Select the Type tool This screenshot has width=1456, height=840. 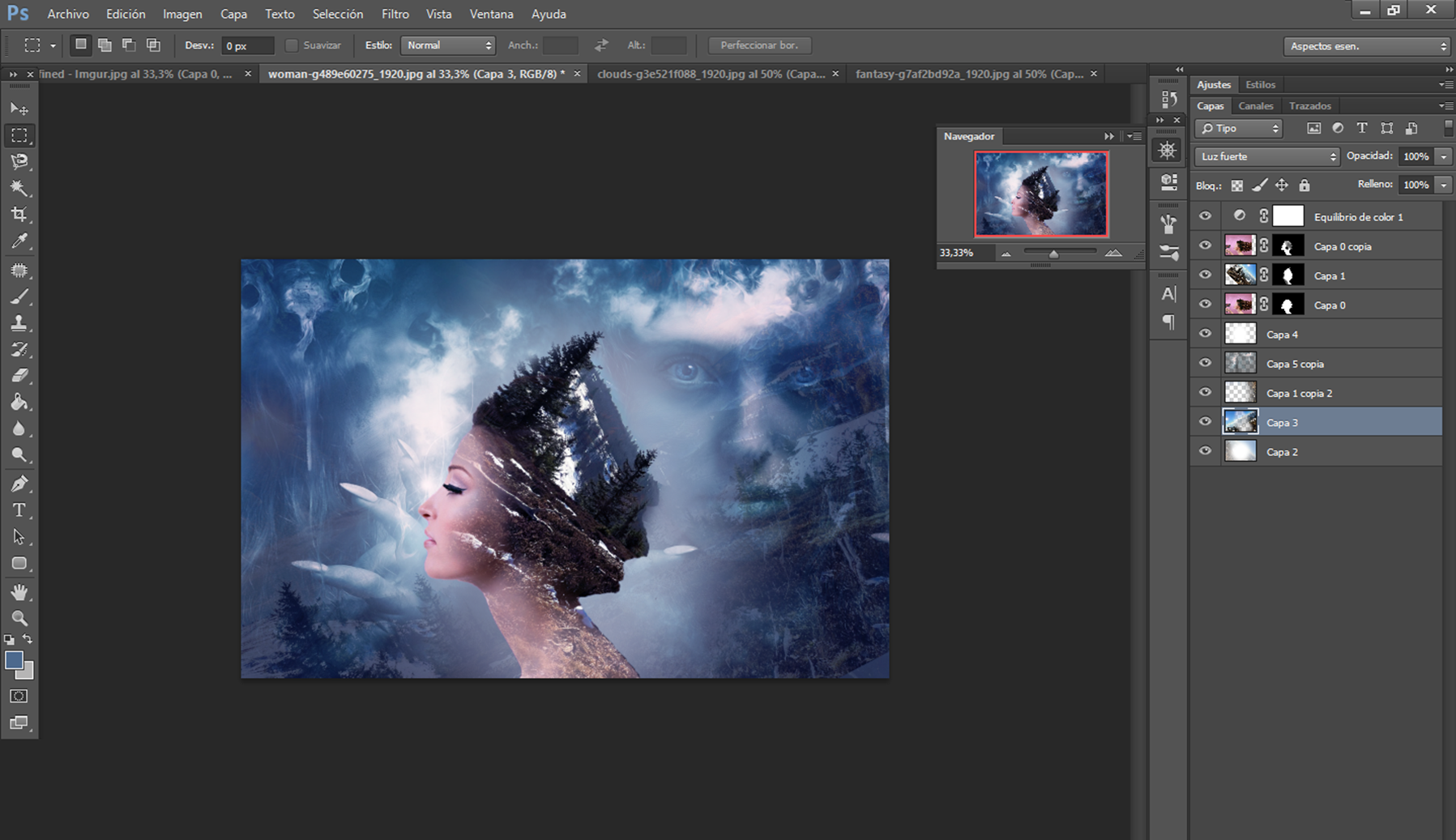(x=19, y=510)
